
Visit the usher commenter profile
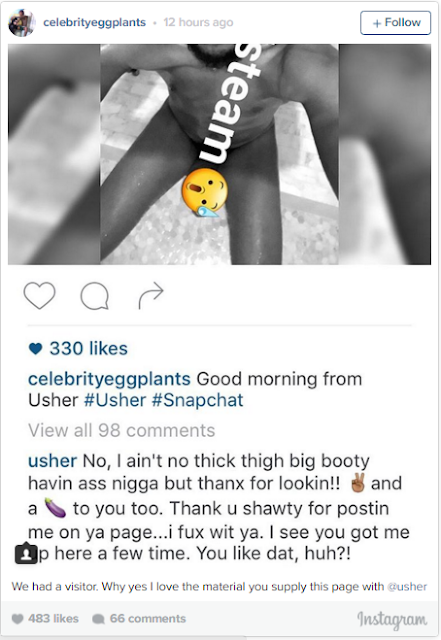point(52,461)
